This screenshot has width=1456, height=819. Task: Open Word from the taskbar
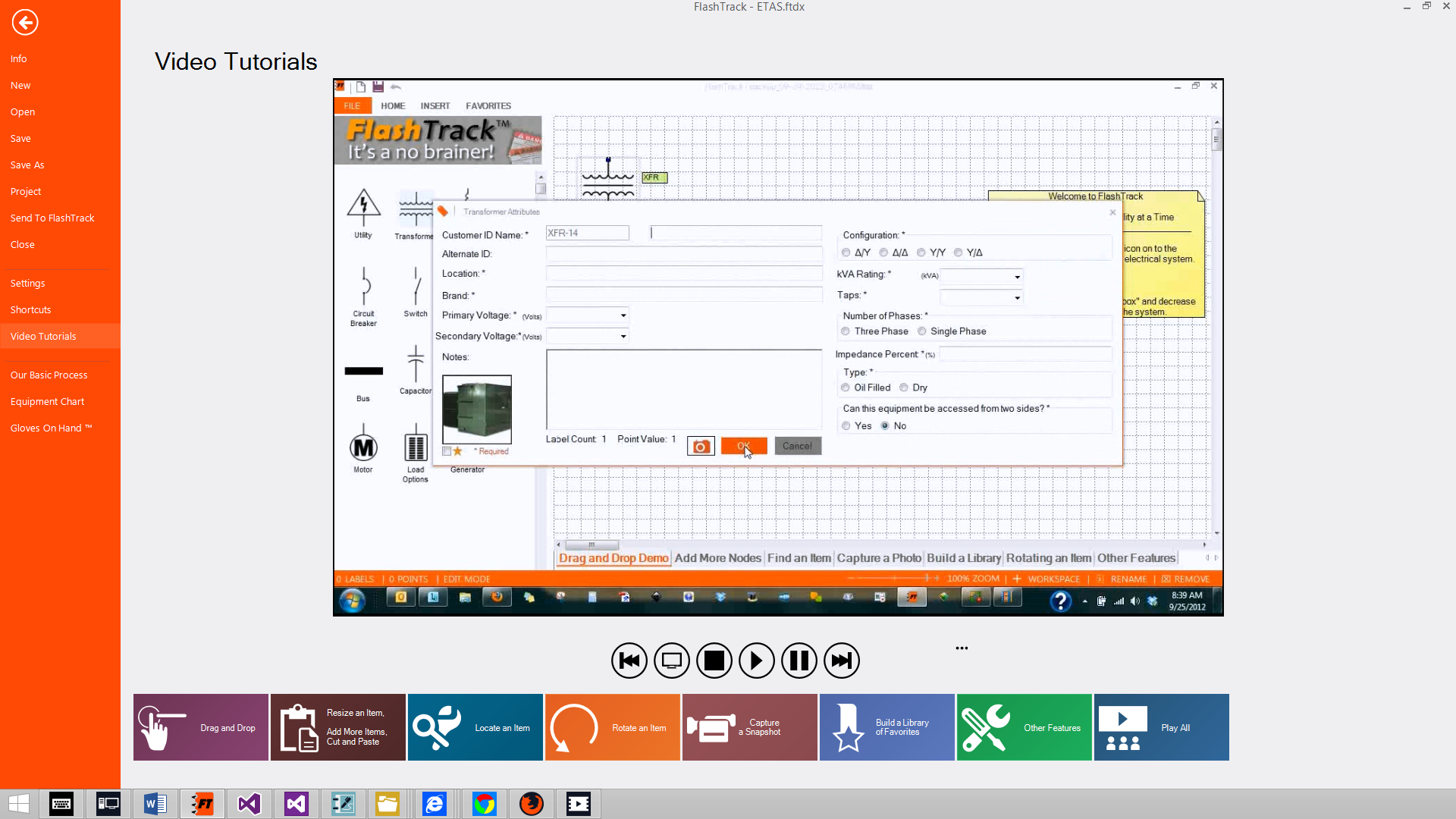pyautogui.click(x=155, y=804)
